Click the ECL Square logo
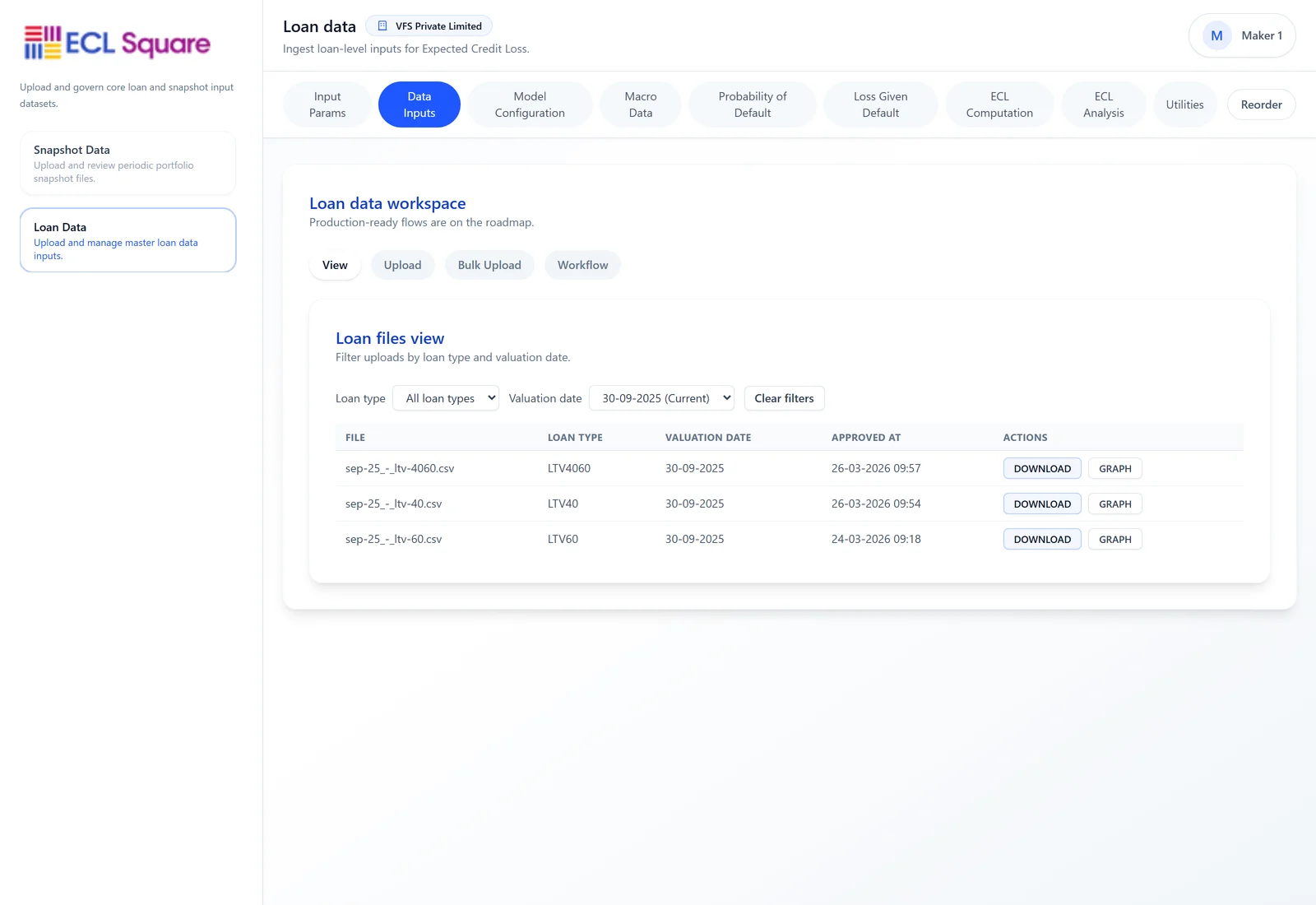 tap(117, 43)
